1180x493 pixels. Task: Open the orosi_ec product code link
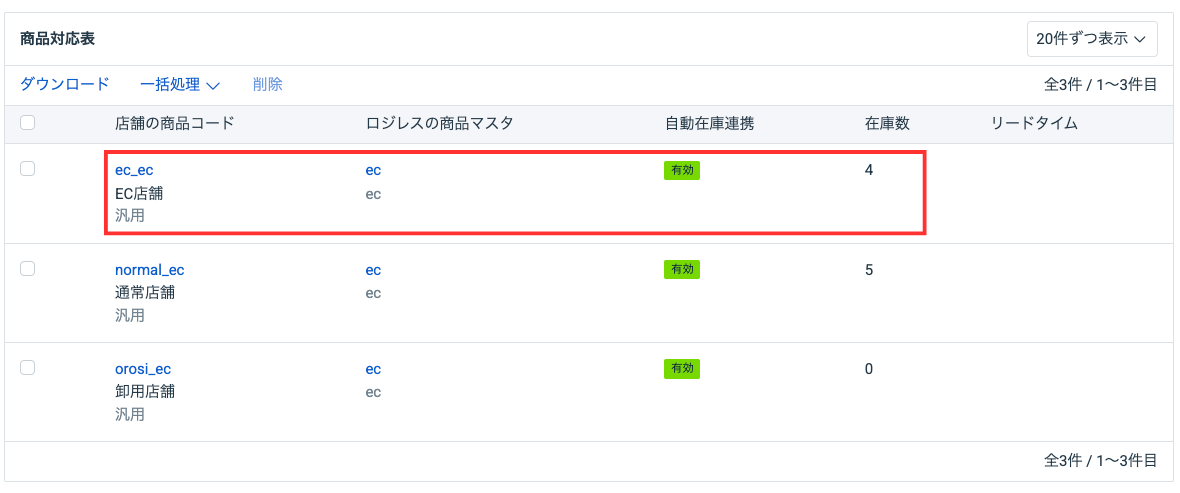(x=143, y=369)
